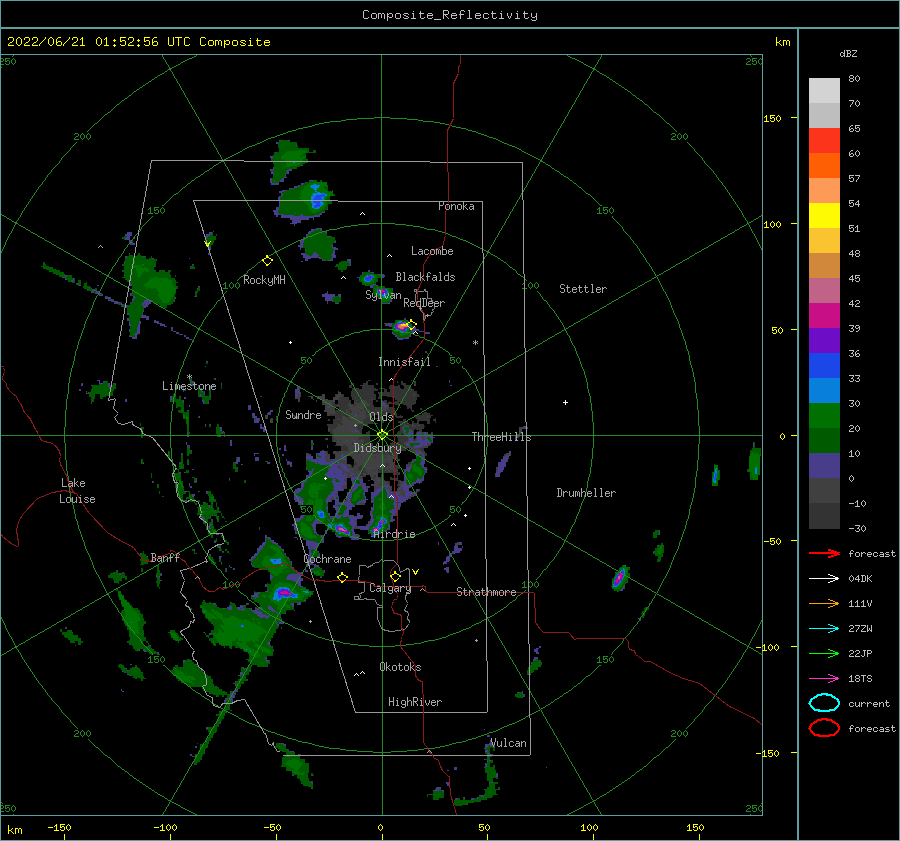This screenshot has width=900, height=841.
Task: Pick the bright yellow 51-54 dBZ swatch
Action: [x=824, y=216]
